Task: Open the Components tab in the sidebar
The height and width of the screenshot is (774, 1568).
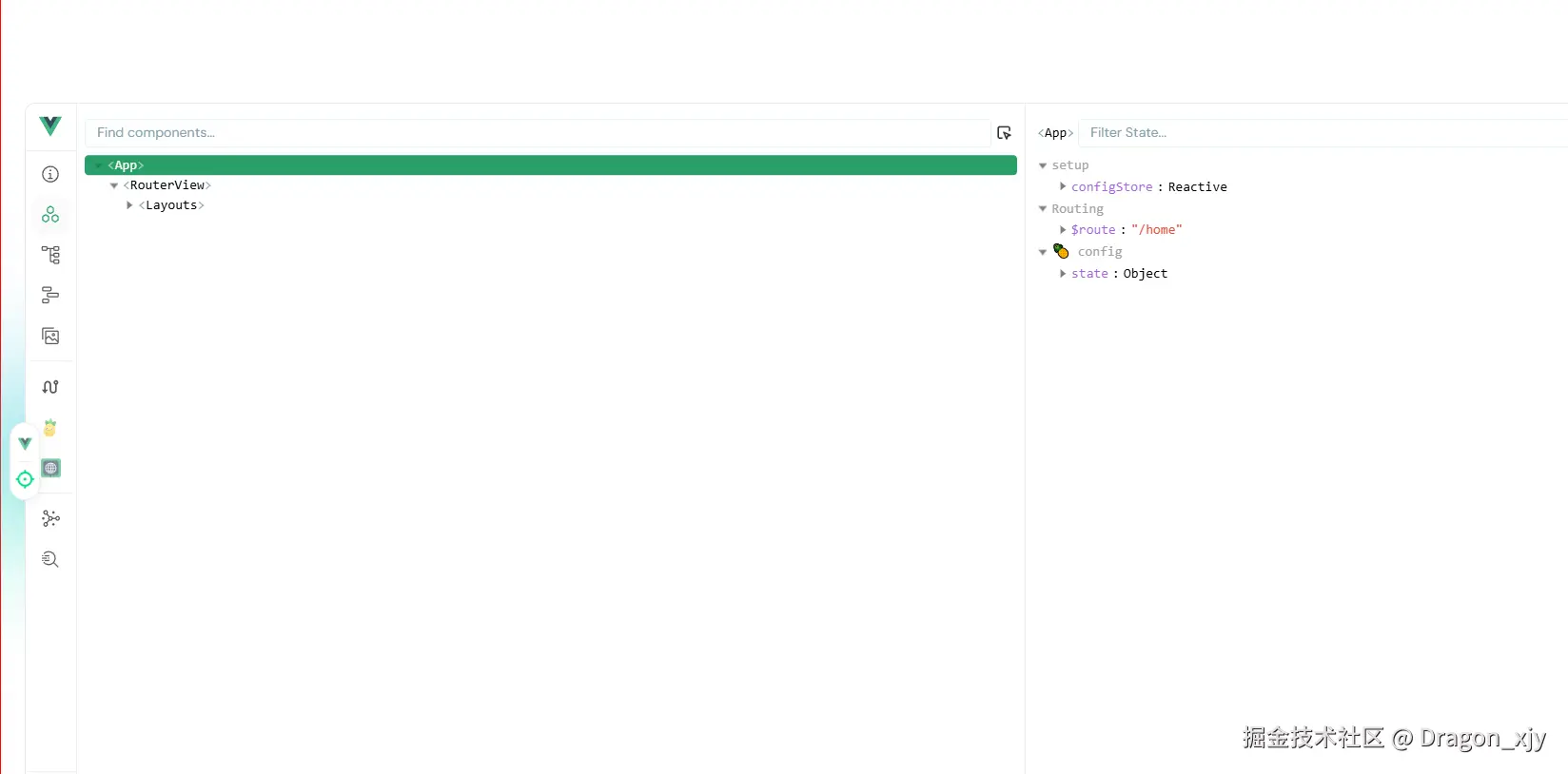Action: click(50, 214)
